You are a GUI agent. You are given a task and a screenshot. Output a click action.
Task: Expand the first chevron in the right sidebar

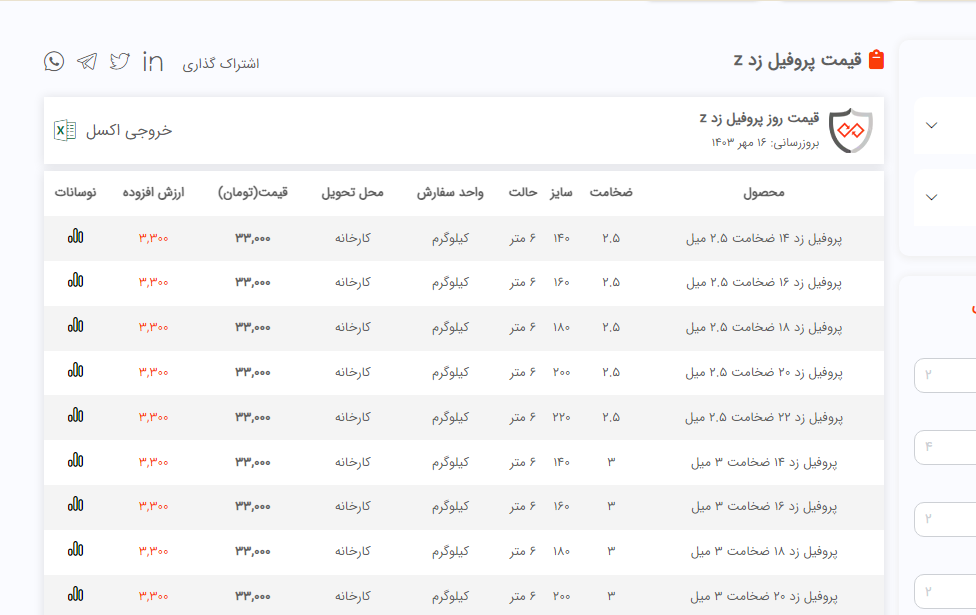(x=932, y=126)
